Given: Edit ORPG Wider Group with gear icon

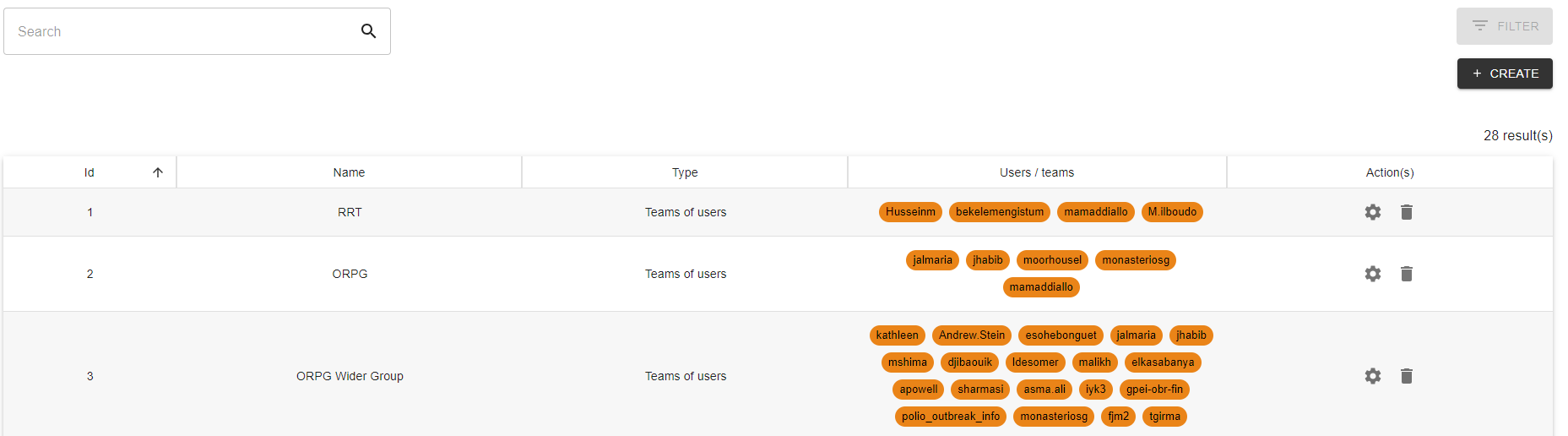Looking at the screenshot, I should [1373, 376].
